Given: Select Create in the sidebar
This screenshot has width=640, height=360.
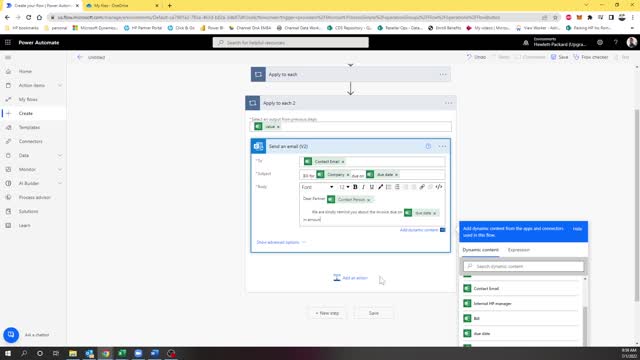Looking at the screenshot, I should (x=25, y=113).
